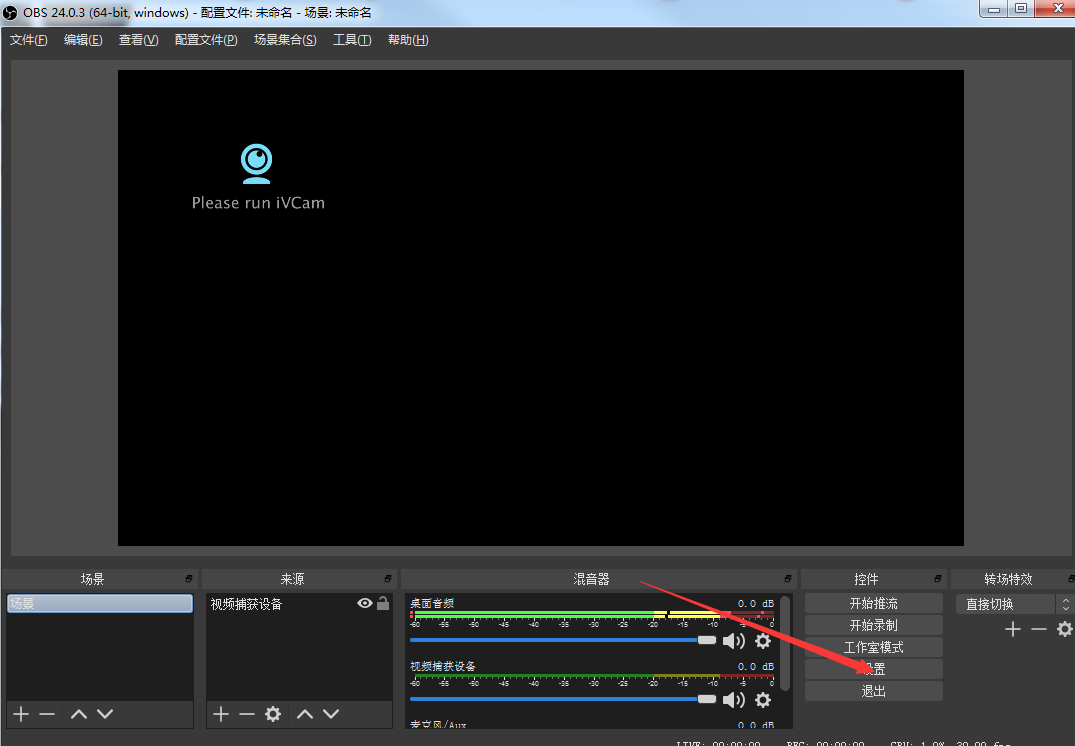Viewport: 1075px width, 746px height.
Task: Open source properties gear in 来源 panel
Action: [273, 714]
